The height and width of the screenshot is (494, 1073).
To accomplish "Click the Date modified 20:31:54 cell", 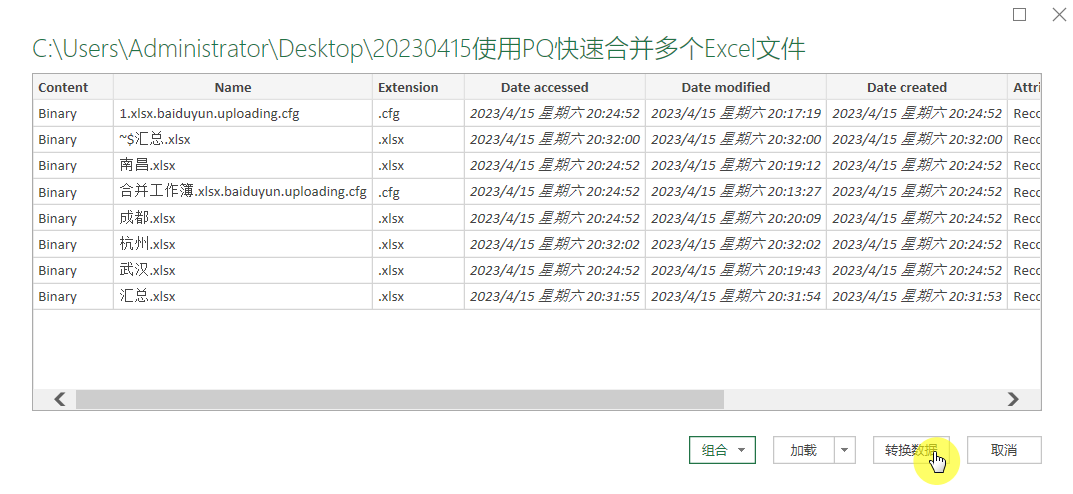I will coord(735,296).
